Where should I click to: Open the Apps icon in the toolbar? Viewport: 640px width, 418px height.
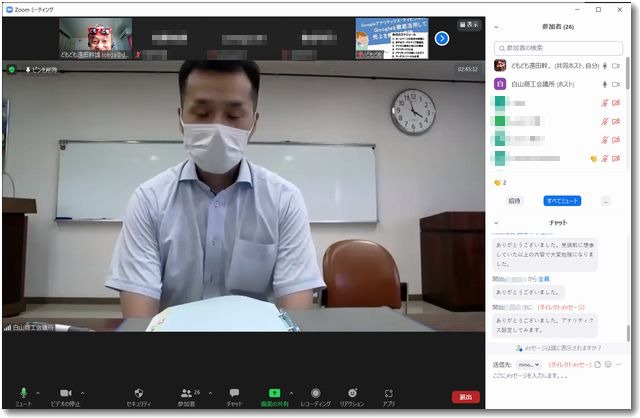click(388, 393)
